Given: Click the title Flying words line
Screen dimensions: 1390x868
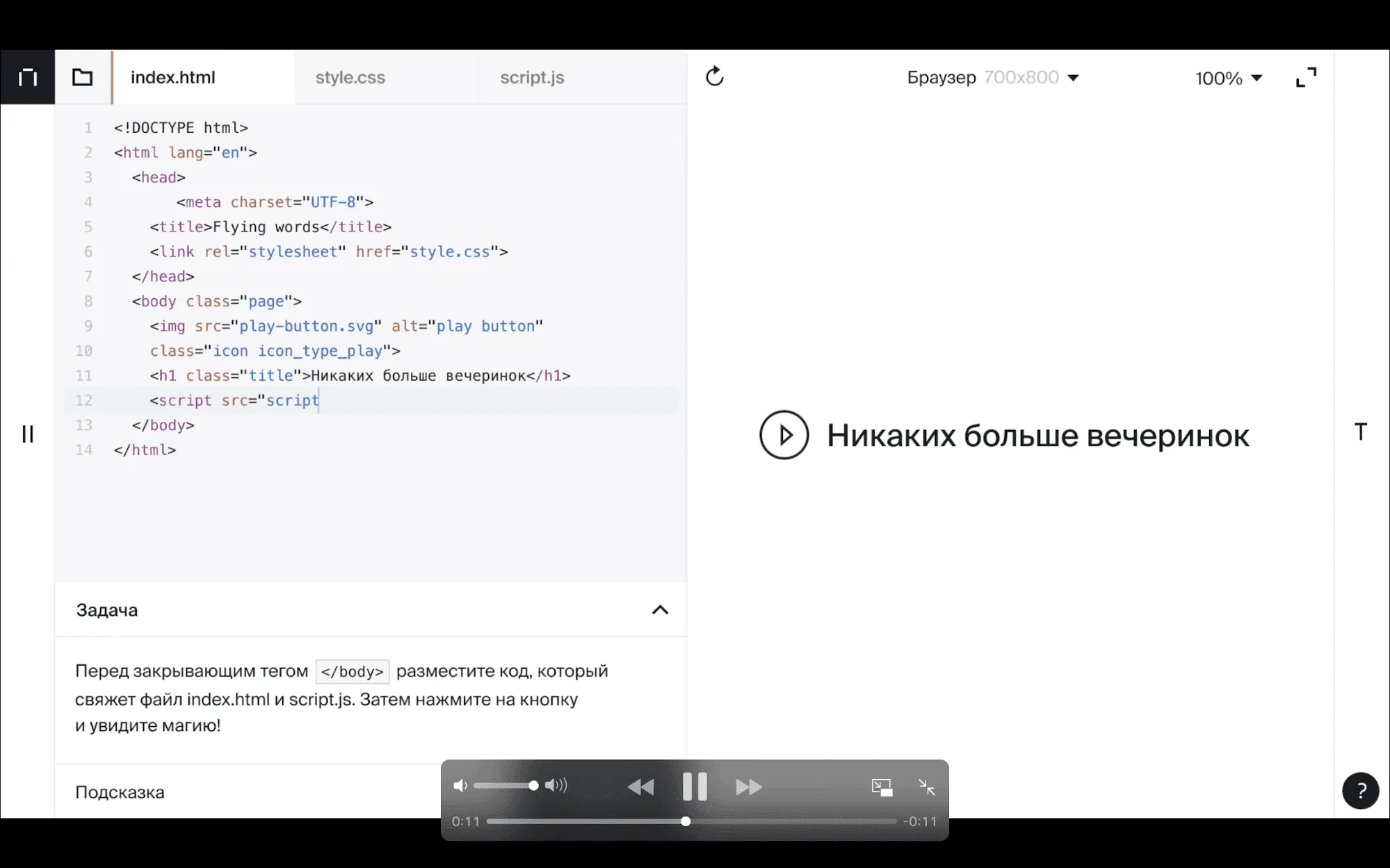Looking at the screenshot, I should [x=270, y=227].
